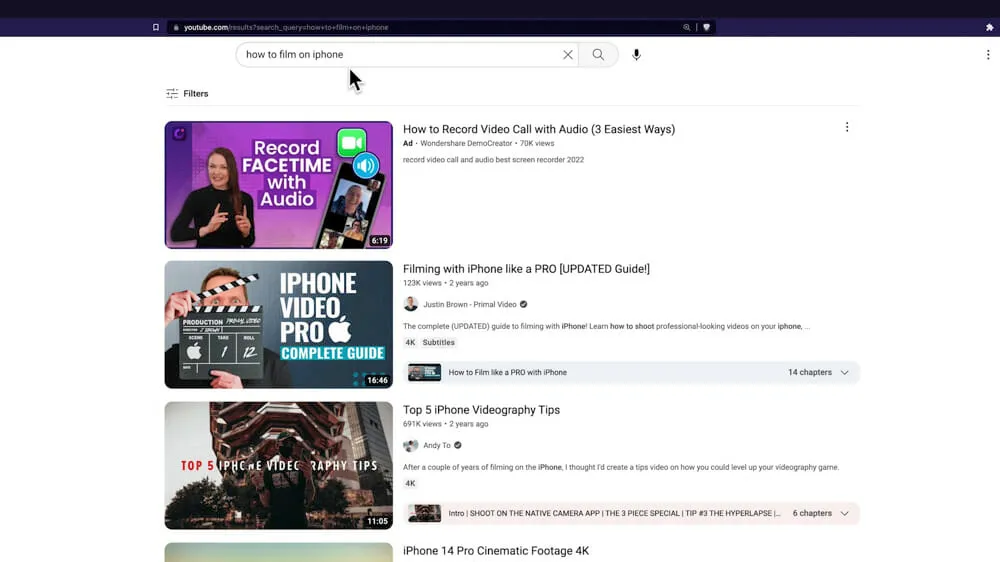Open the zoom icon in the address bar
Screen dimensions: 1000x562
pos(686,27)
